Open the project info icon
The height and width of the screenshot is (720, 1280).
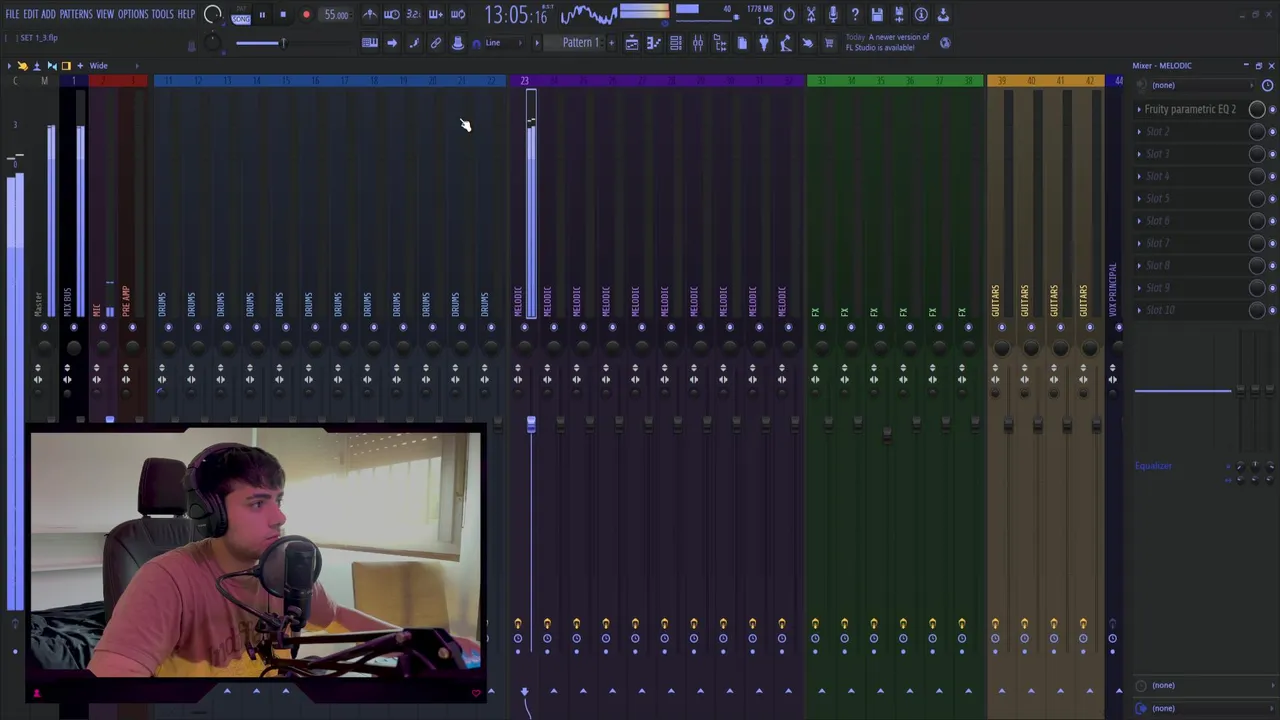[921, 15]
